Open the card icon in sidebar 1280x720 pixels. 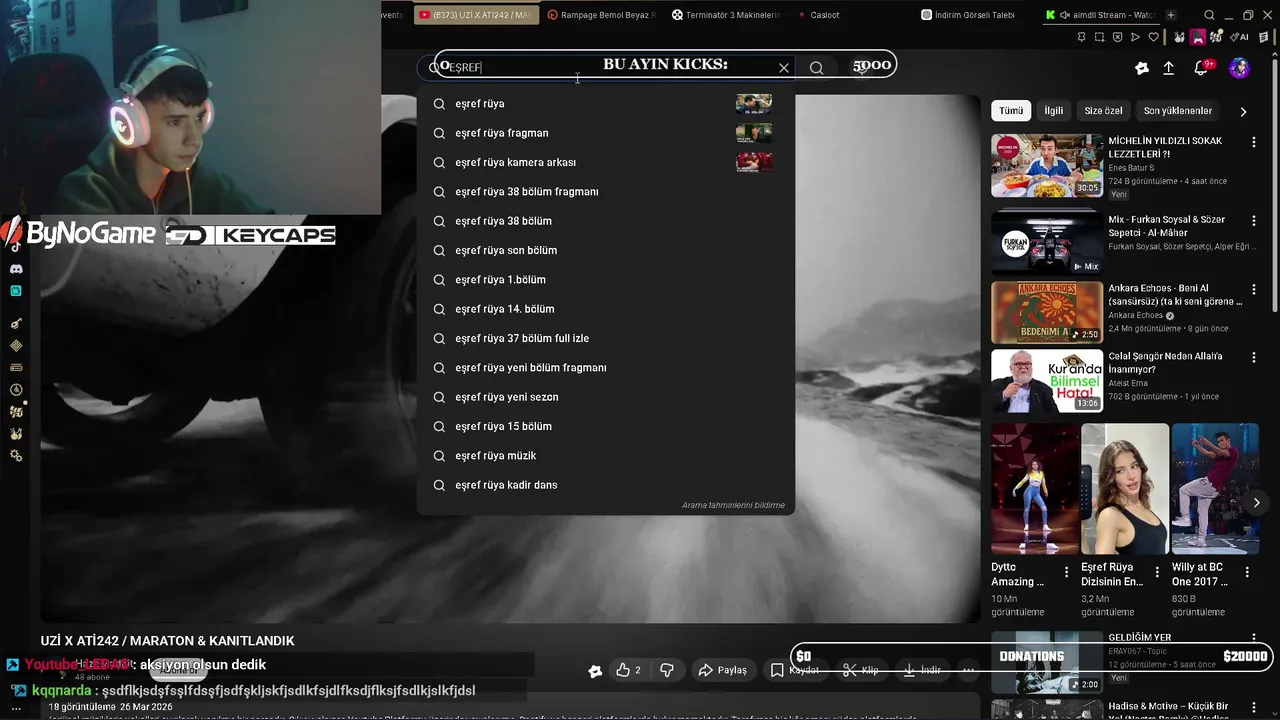[16, 368]
